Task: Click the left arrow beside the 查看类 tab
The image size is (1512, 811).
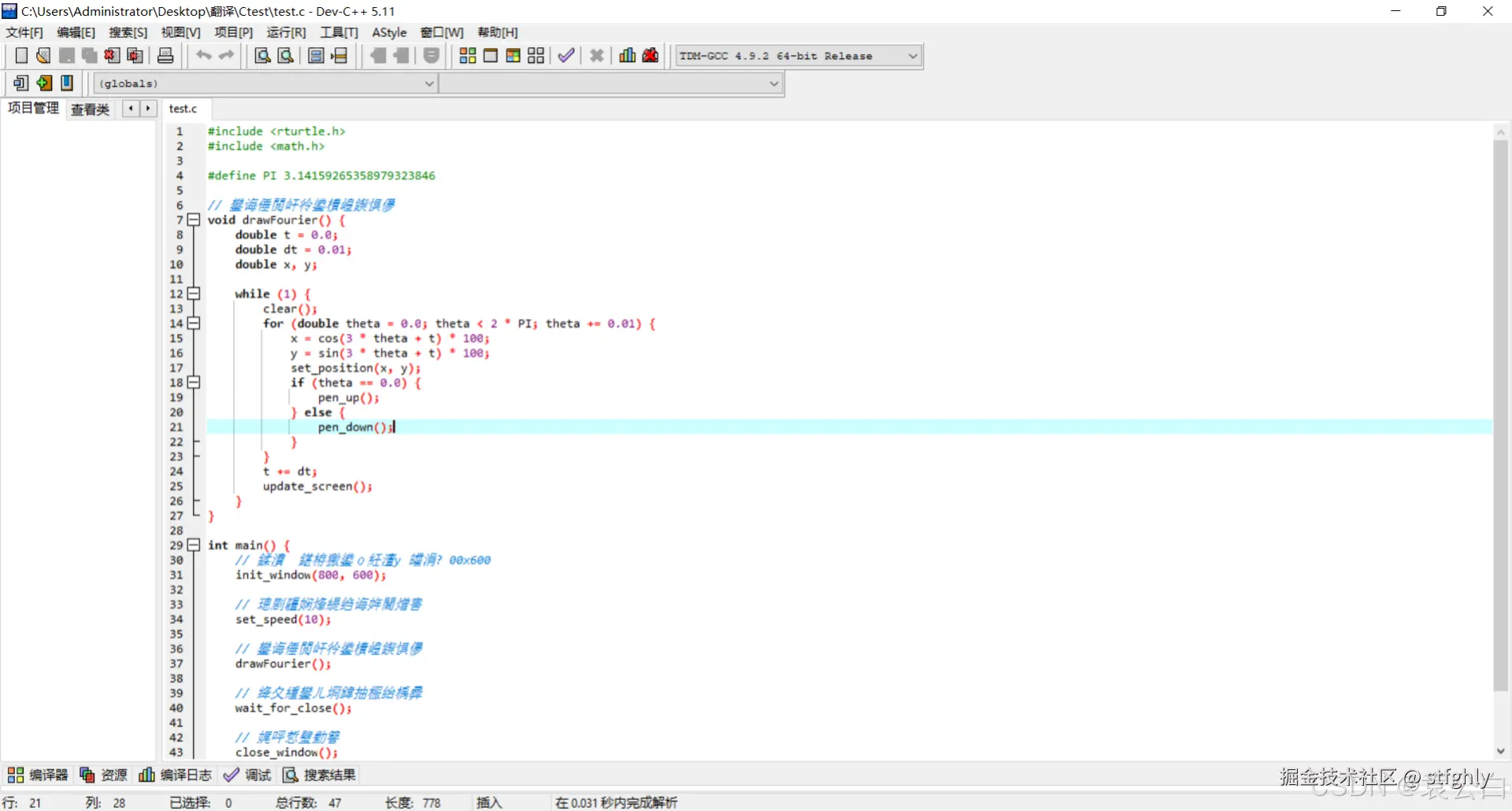Action: pos(131,109)
